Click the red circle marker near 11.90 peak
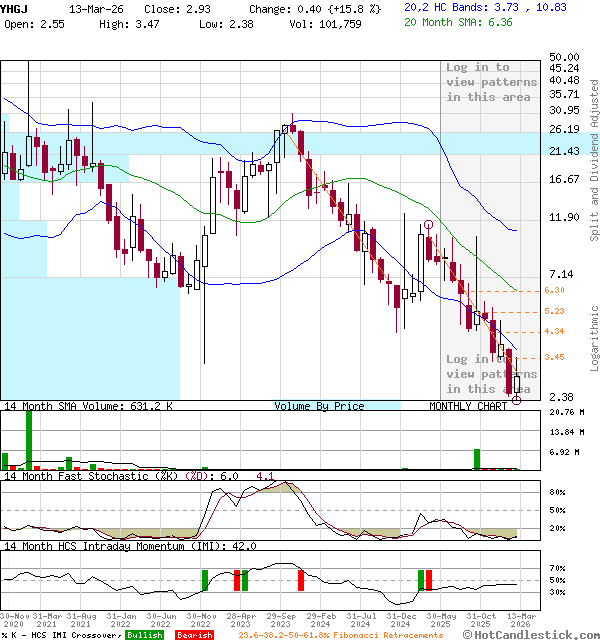This screenshot has width=600, height=640. tap(428, 225)
